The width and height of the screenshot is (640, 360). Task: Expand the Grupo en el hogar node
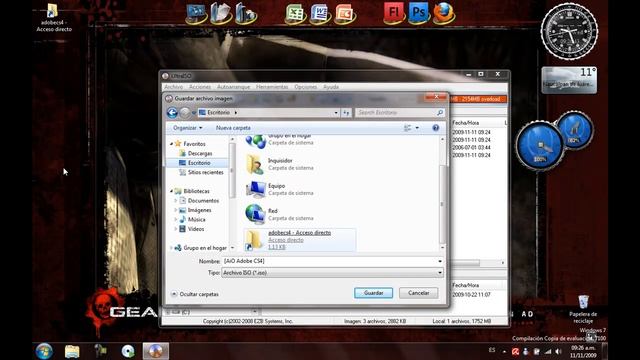(x=171, y=248)
